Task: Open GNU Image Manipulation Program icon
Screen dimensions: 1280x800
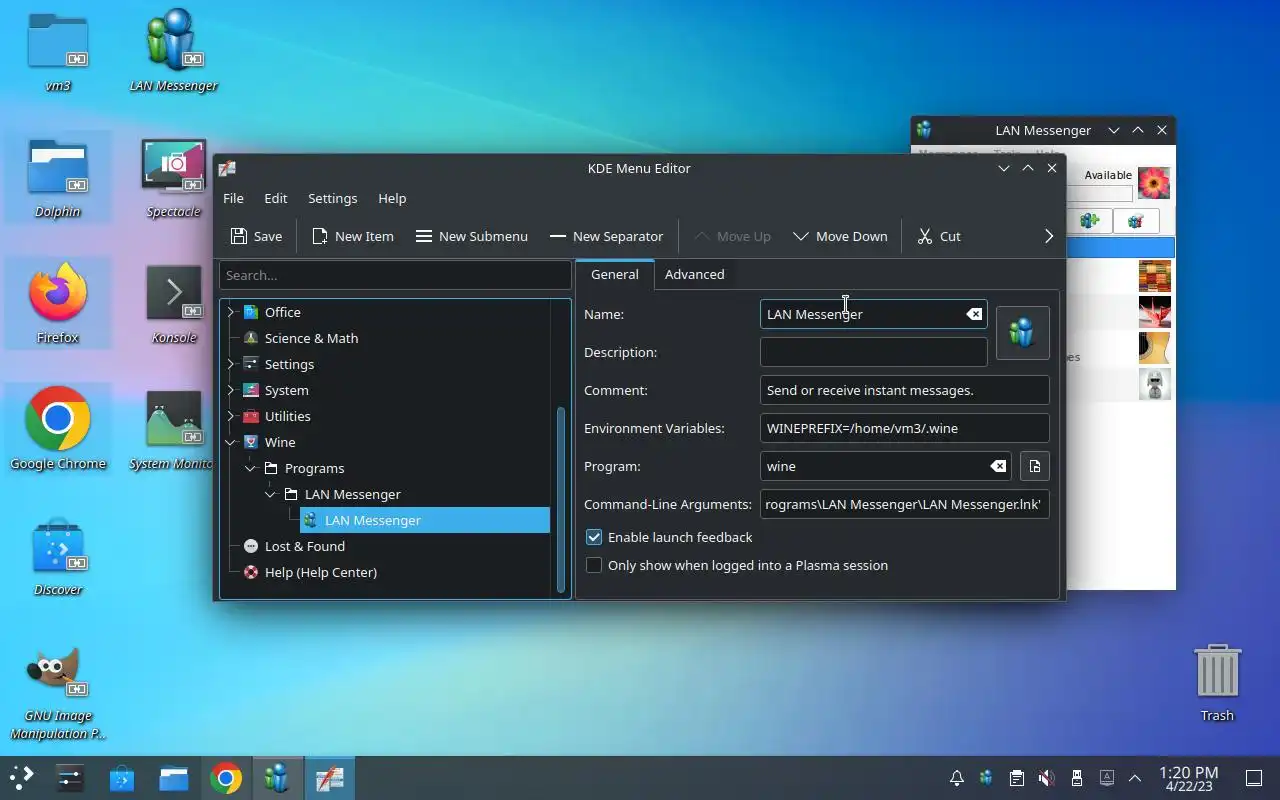Action: pyautogui.click(x=58, y=692)
